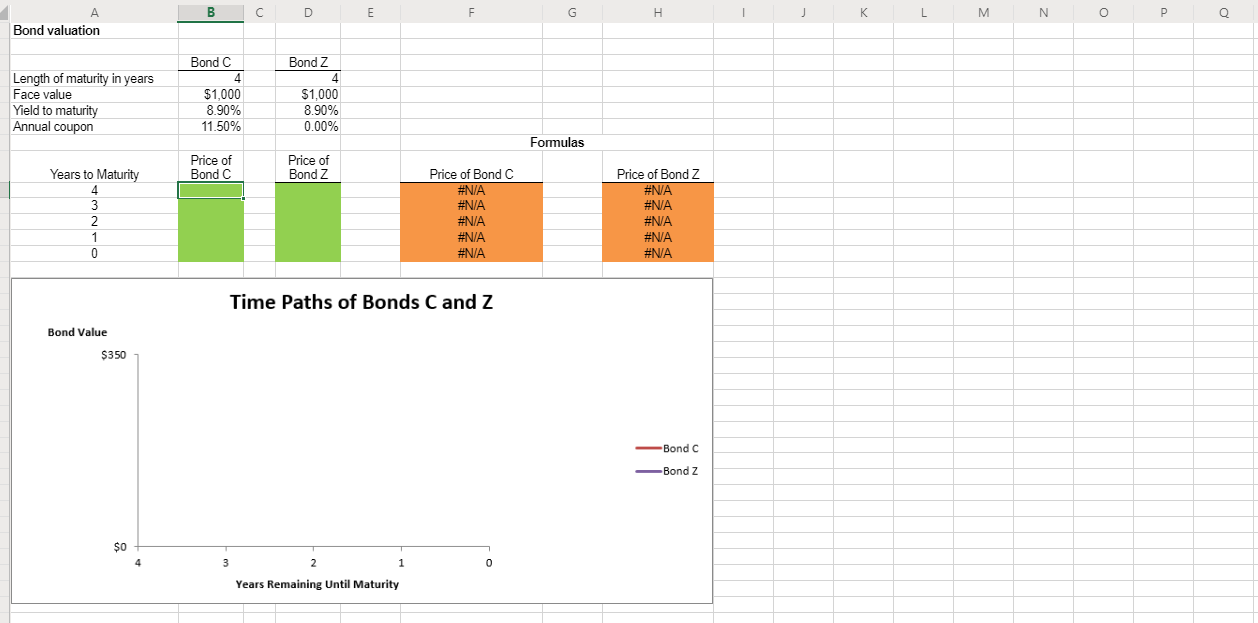1258x623 pixels.
Task: Select the Bond C header cell
Action: [x=210, y=62]
